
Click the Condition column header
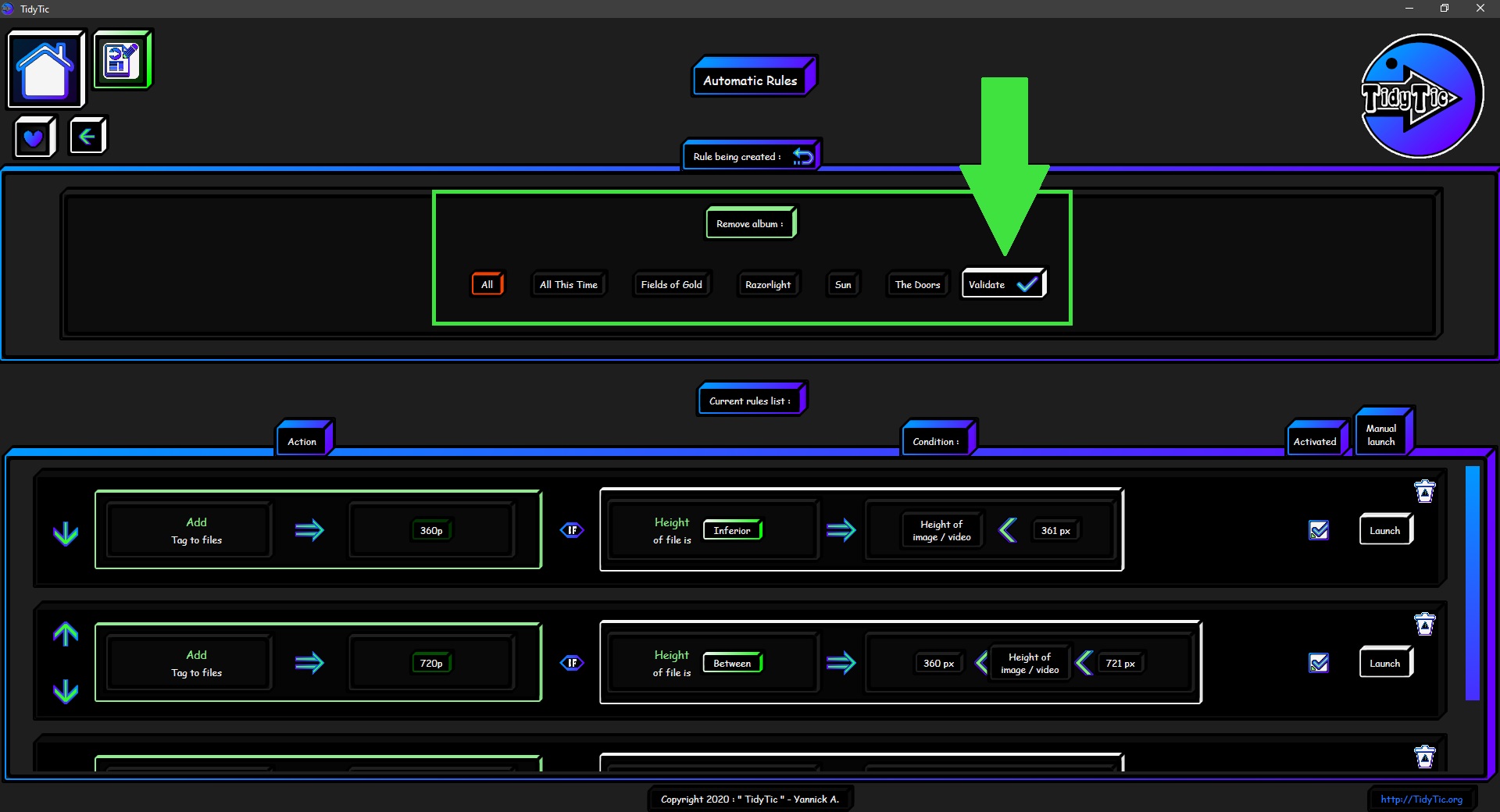(x=938, y=439)
